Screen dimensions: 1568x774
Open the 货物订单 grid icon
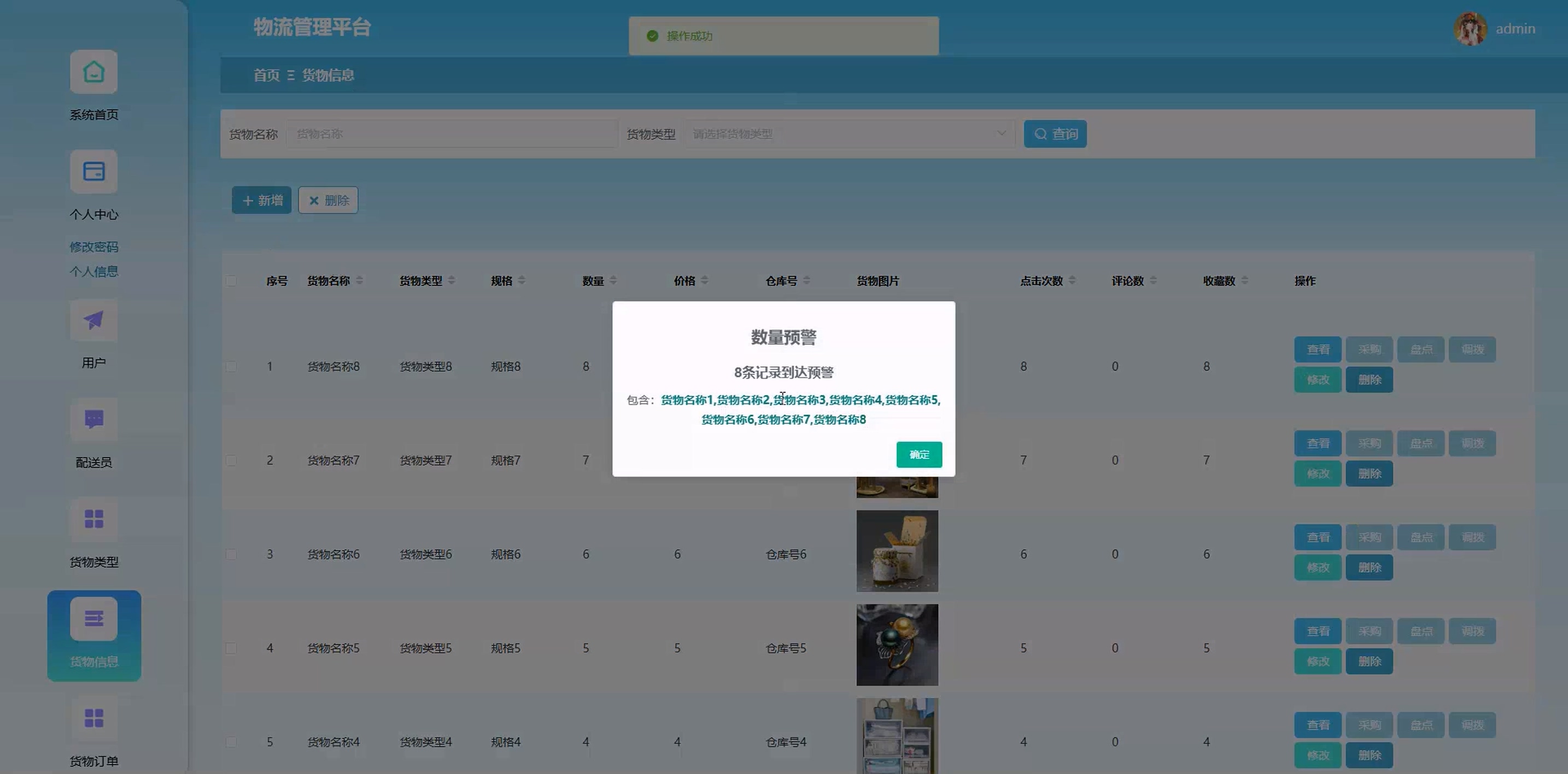pyautogui.click(x=93, y=718)
